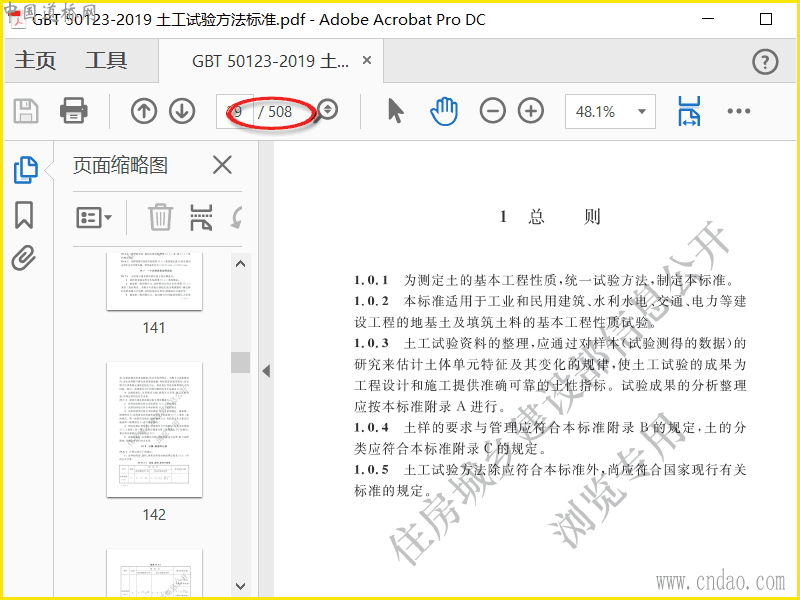Viewport: 800px width, 600px height.
Task: Click the Save file icon
Action: pyautogui.click(x=26, y=111)
